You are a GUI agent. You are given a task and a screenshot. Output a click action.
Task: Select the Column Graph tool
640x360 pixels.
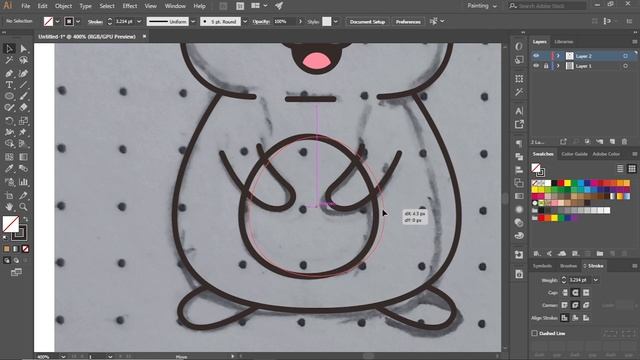(x=23, y=182)
